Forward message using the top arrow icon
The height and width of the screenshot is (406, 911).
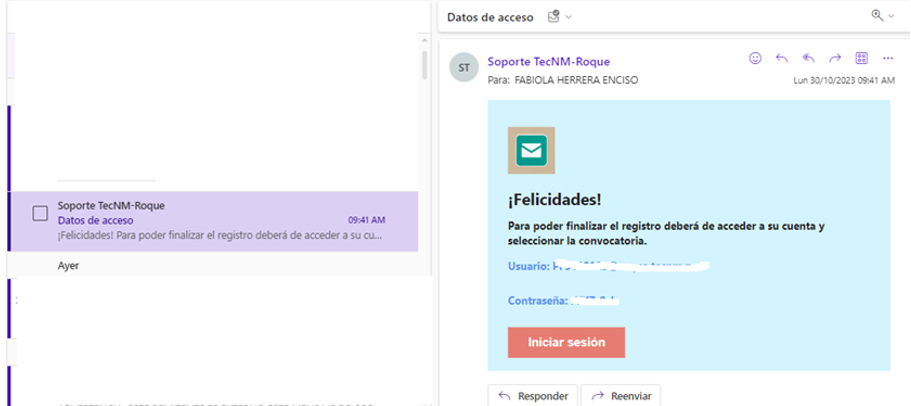pyautogui.click(x=835, y=58)
